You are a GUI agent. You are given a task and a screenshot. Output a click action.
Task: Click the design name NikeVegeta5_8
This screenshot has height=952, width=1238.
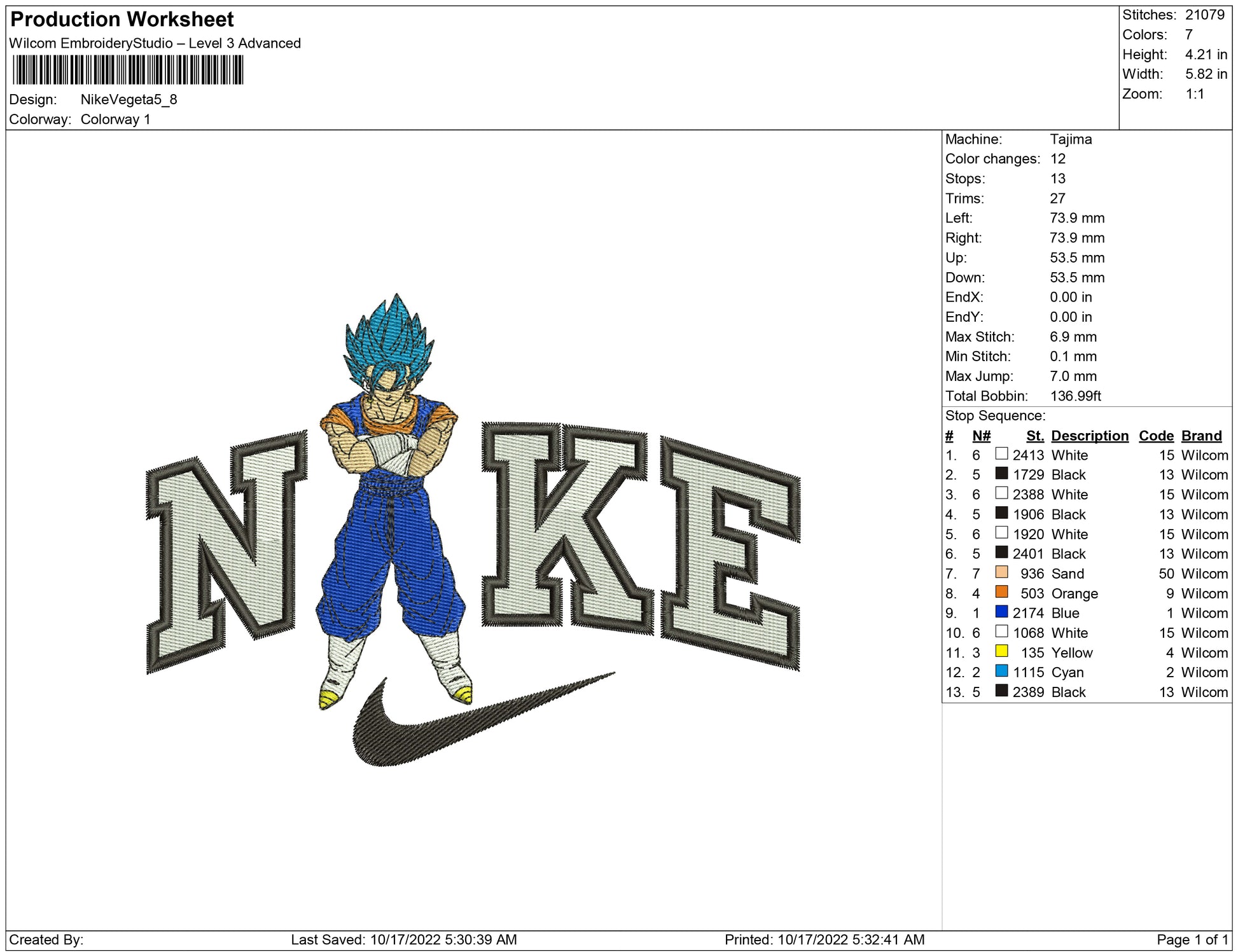click(x=129, y=99)
